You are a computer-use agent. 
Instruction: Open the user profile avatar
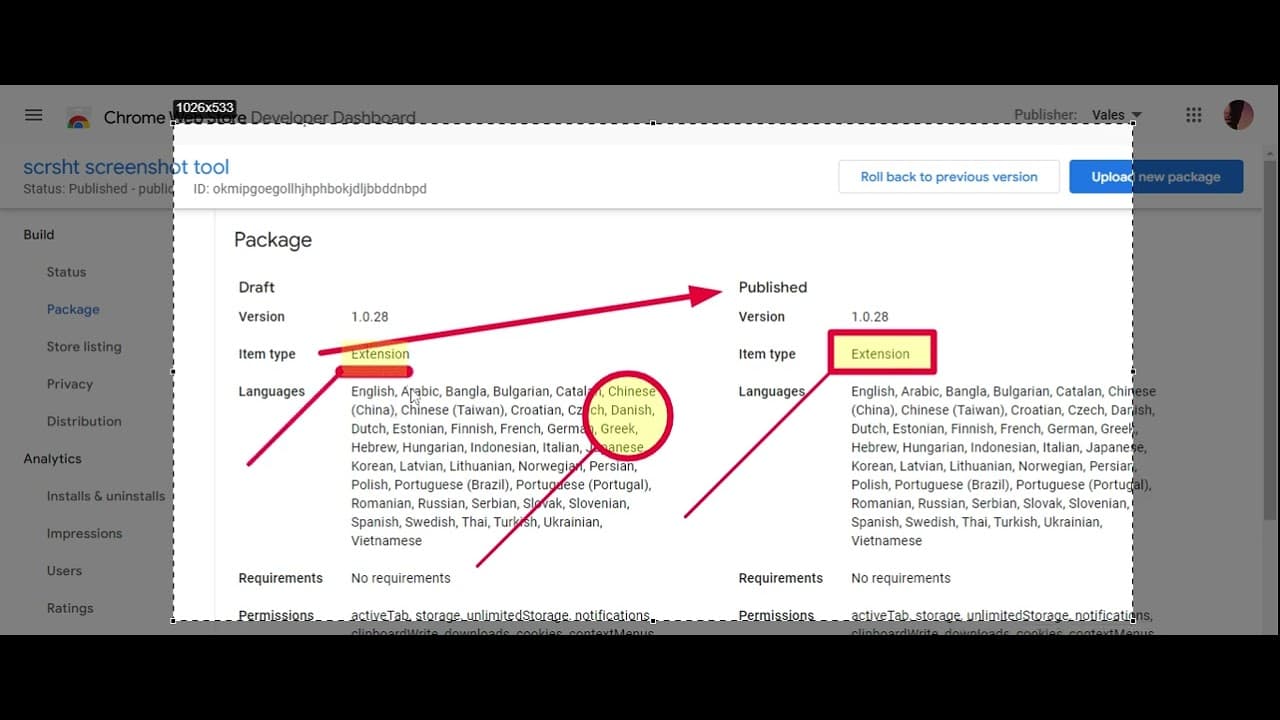tap(1239, 115)
